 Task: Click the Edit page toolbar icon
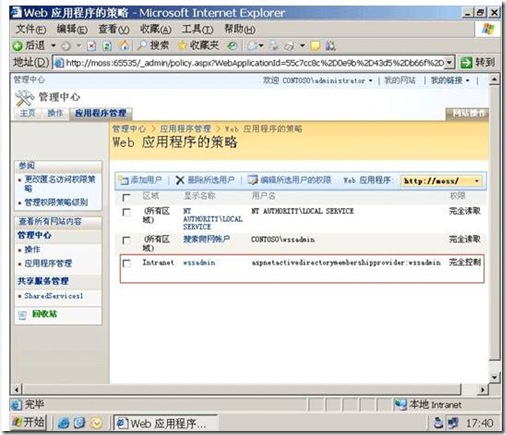pyautogui.click(x=289, y=46)
